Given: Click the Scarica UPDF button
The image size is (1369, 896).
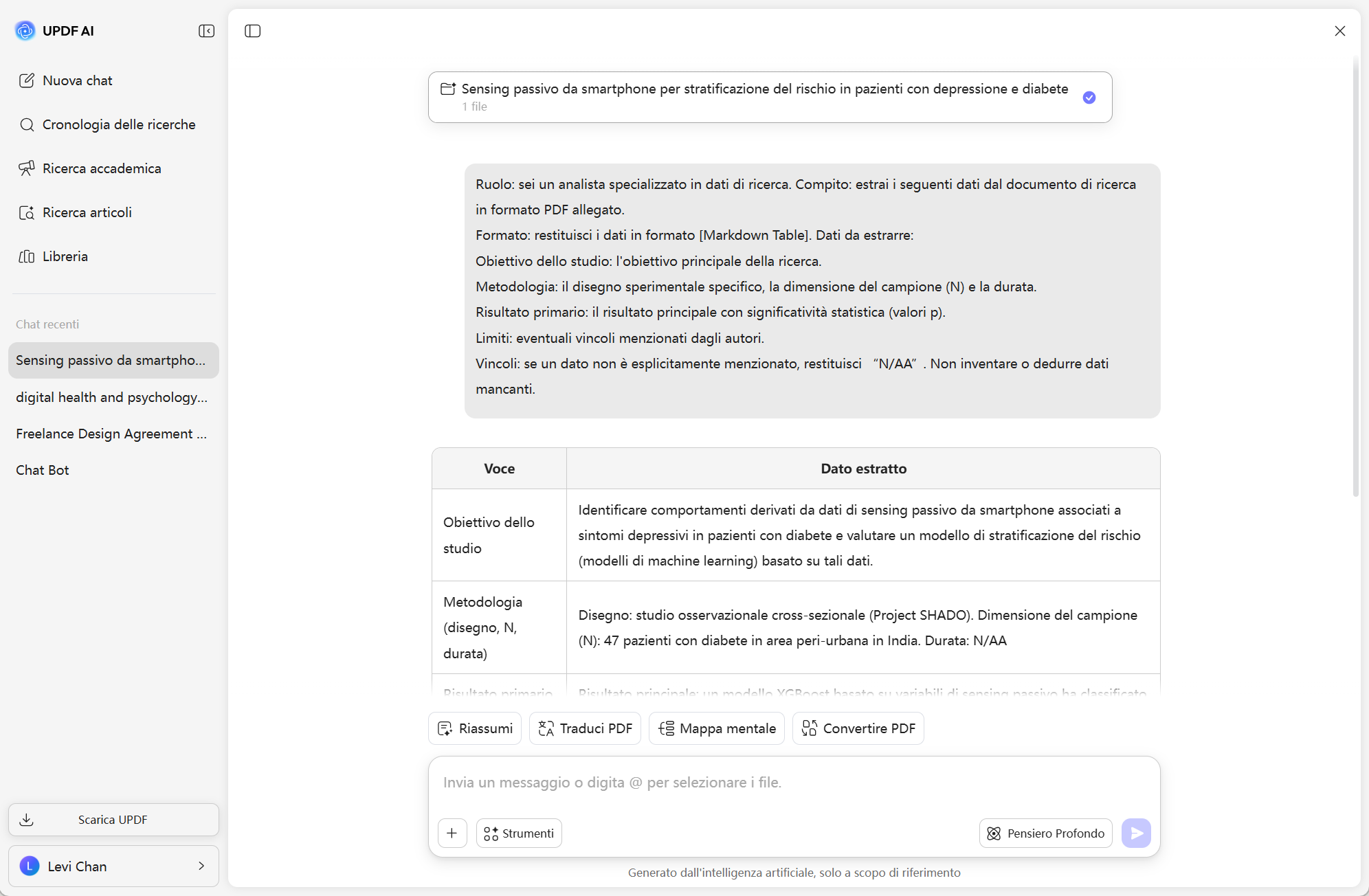Looking at the screenshot, I should coord(113,820).
